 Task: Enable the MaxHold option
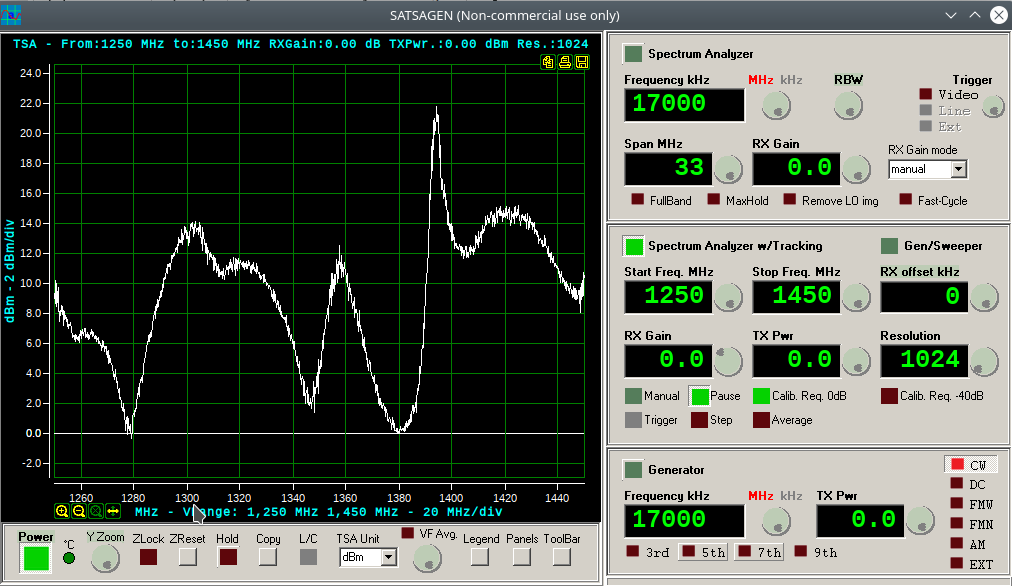tap(714, 200)
